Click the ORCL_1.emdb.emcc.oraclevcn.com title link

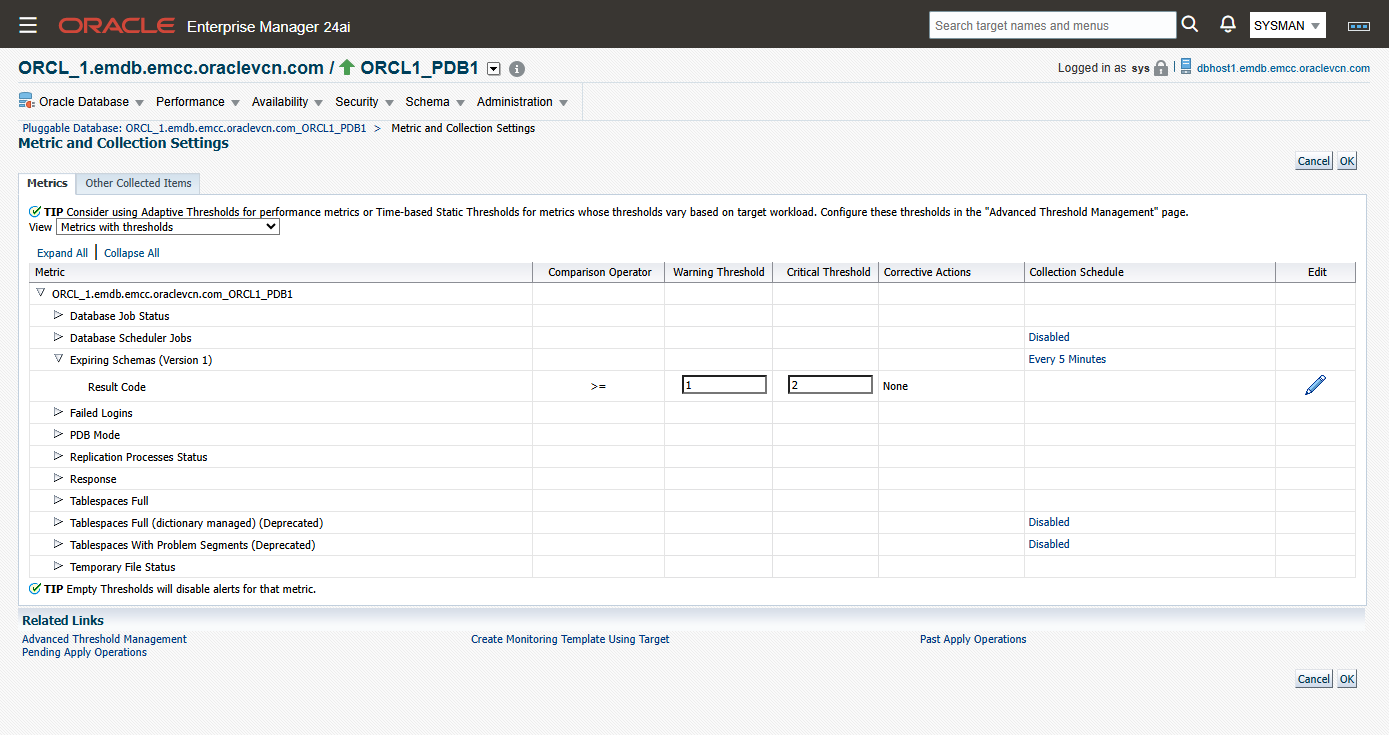coord(171,68)
